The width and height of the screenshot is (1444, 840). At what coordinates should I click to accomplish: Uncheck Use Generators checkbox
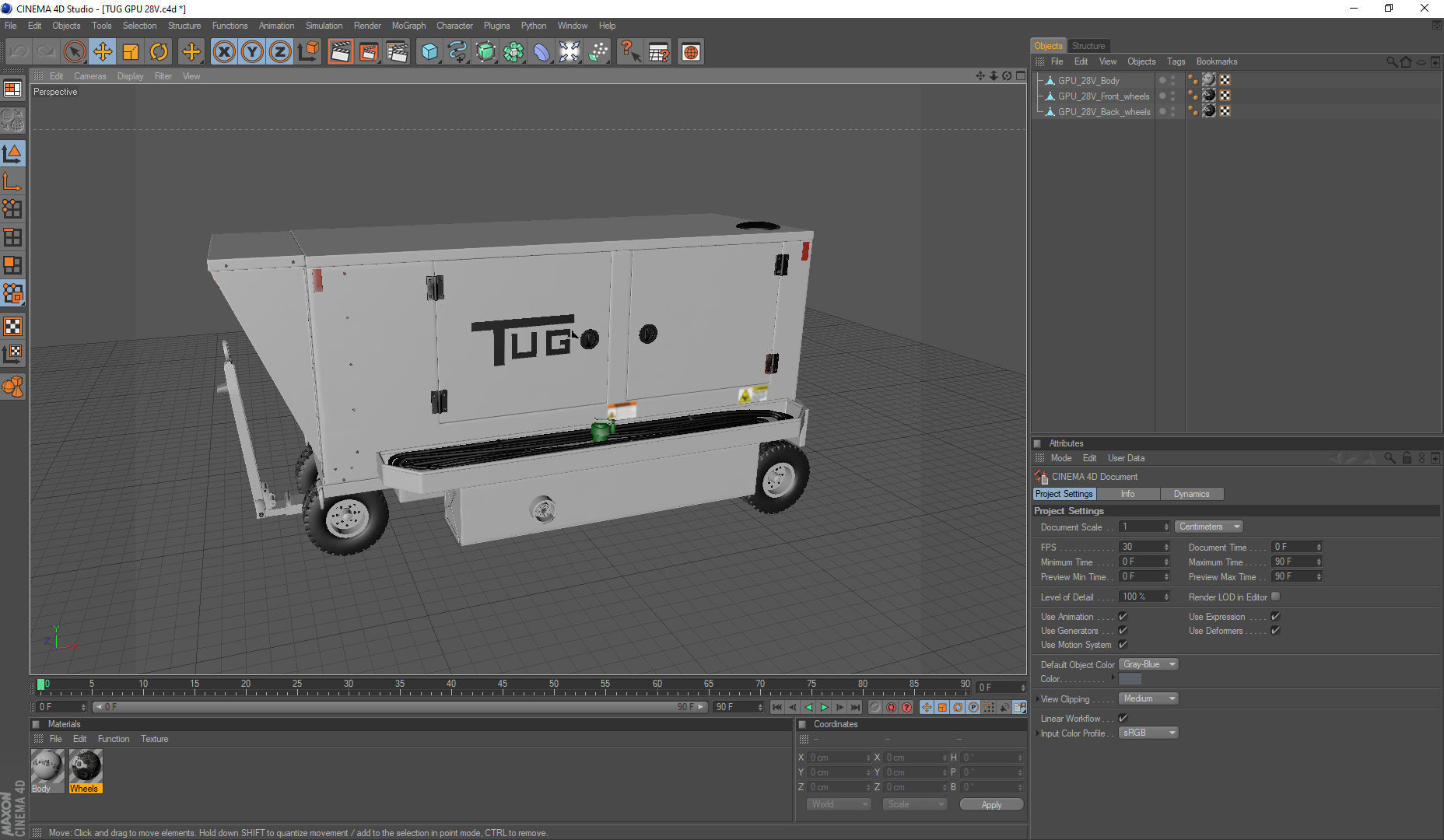(1123, 630)
